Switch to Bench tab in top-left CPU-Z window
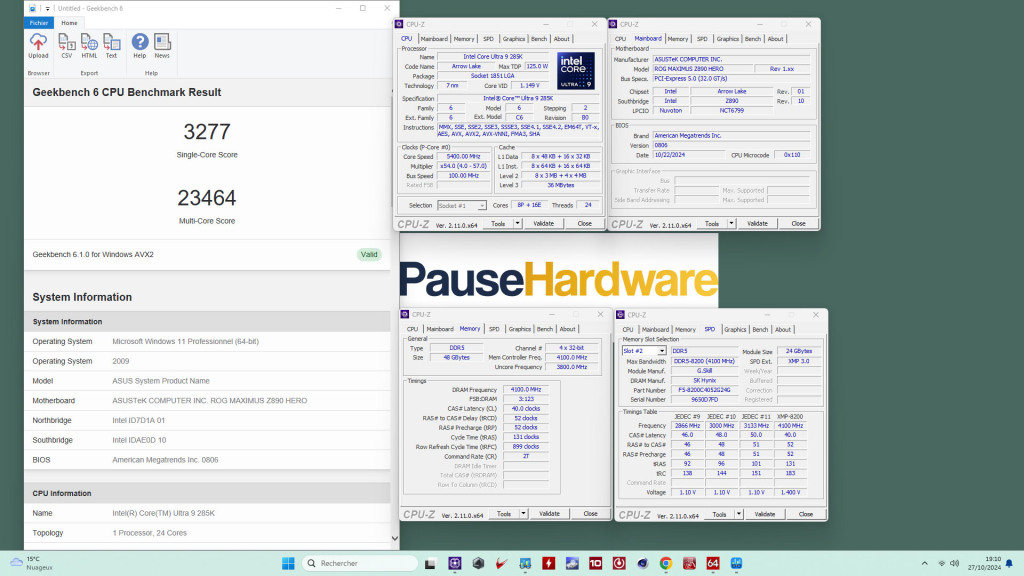Screen dimensions: 1024x576 point(539,39)
